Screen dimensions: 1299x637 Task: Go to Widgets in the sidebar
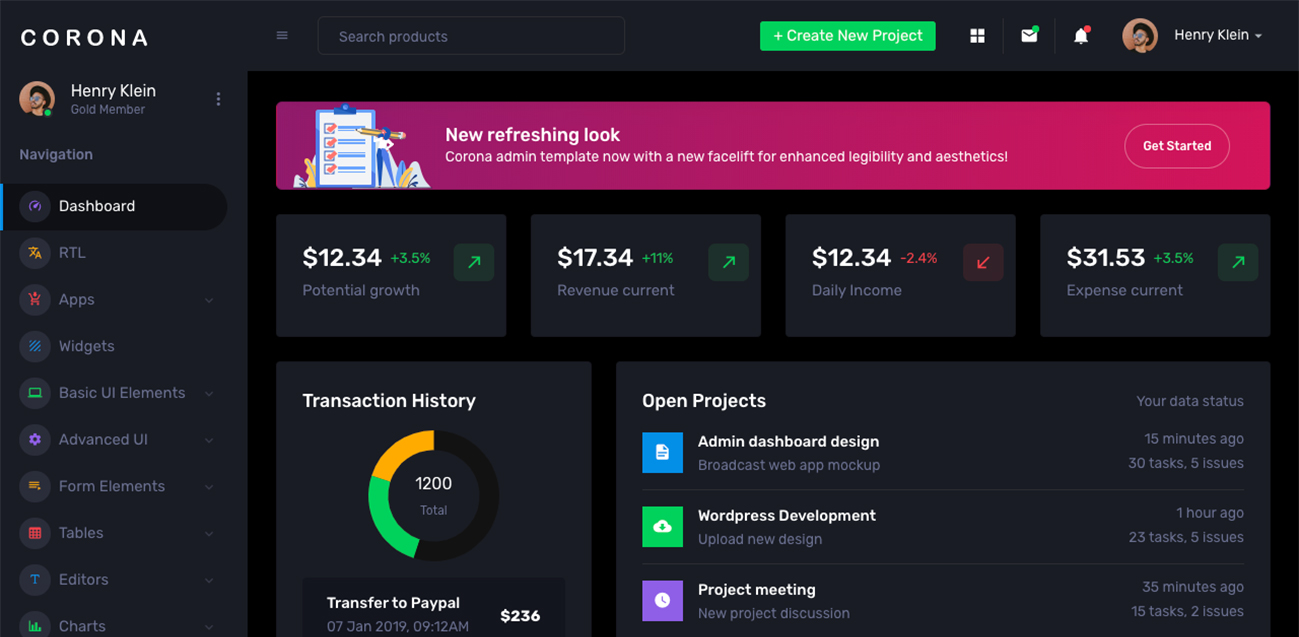(86, 346)
